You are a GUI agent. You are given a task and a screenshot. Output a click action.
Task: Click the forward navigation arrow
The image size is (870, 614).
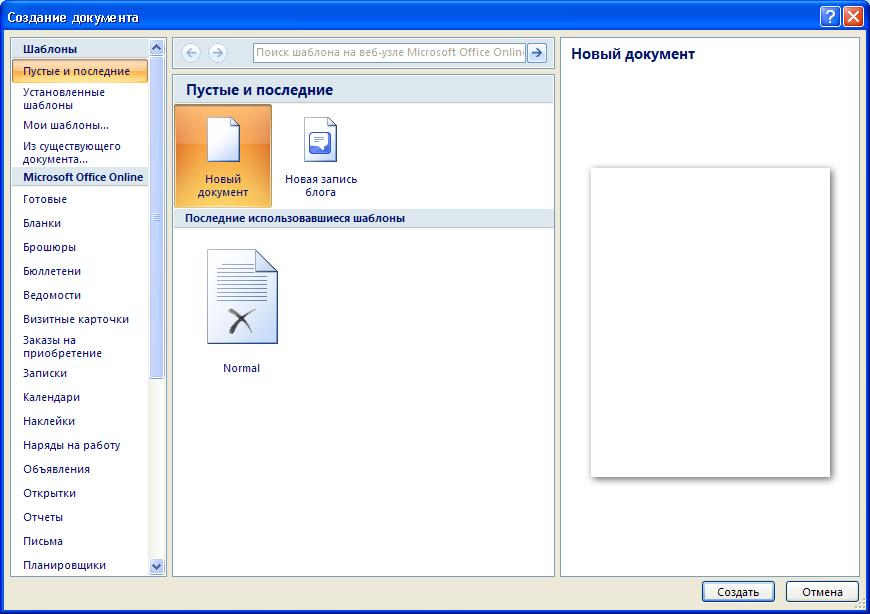click(x=218, y=53)
